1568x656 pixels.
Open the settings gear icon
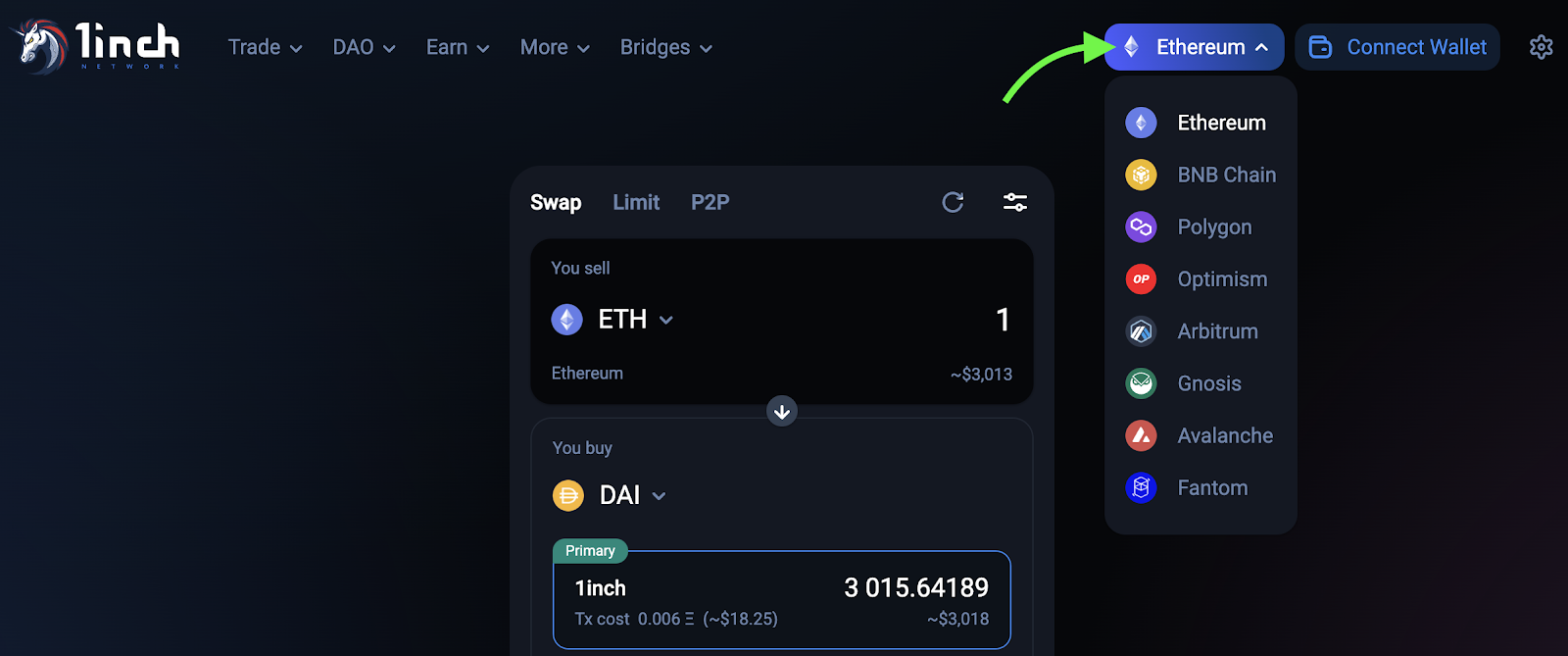tap(1541, 47)
